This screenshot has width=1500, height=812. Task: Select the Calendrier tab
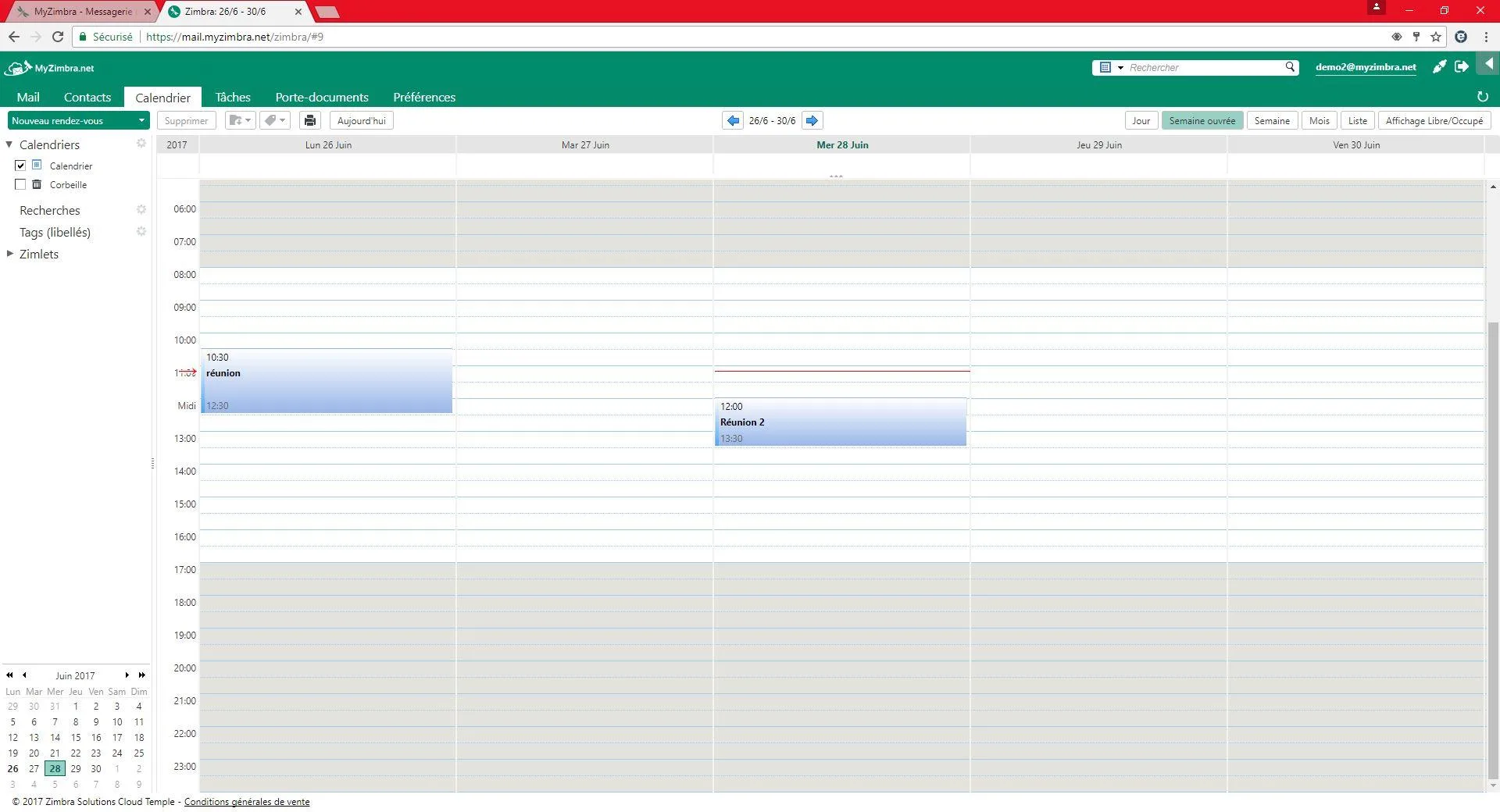point(162,97)
